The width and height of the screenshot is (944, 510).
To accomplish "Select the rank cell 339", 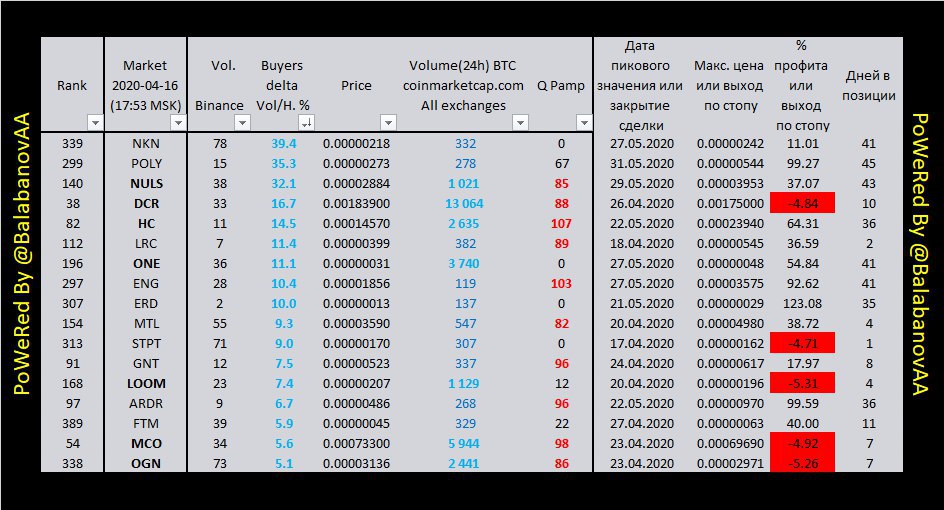I will (72, 144).
